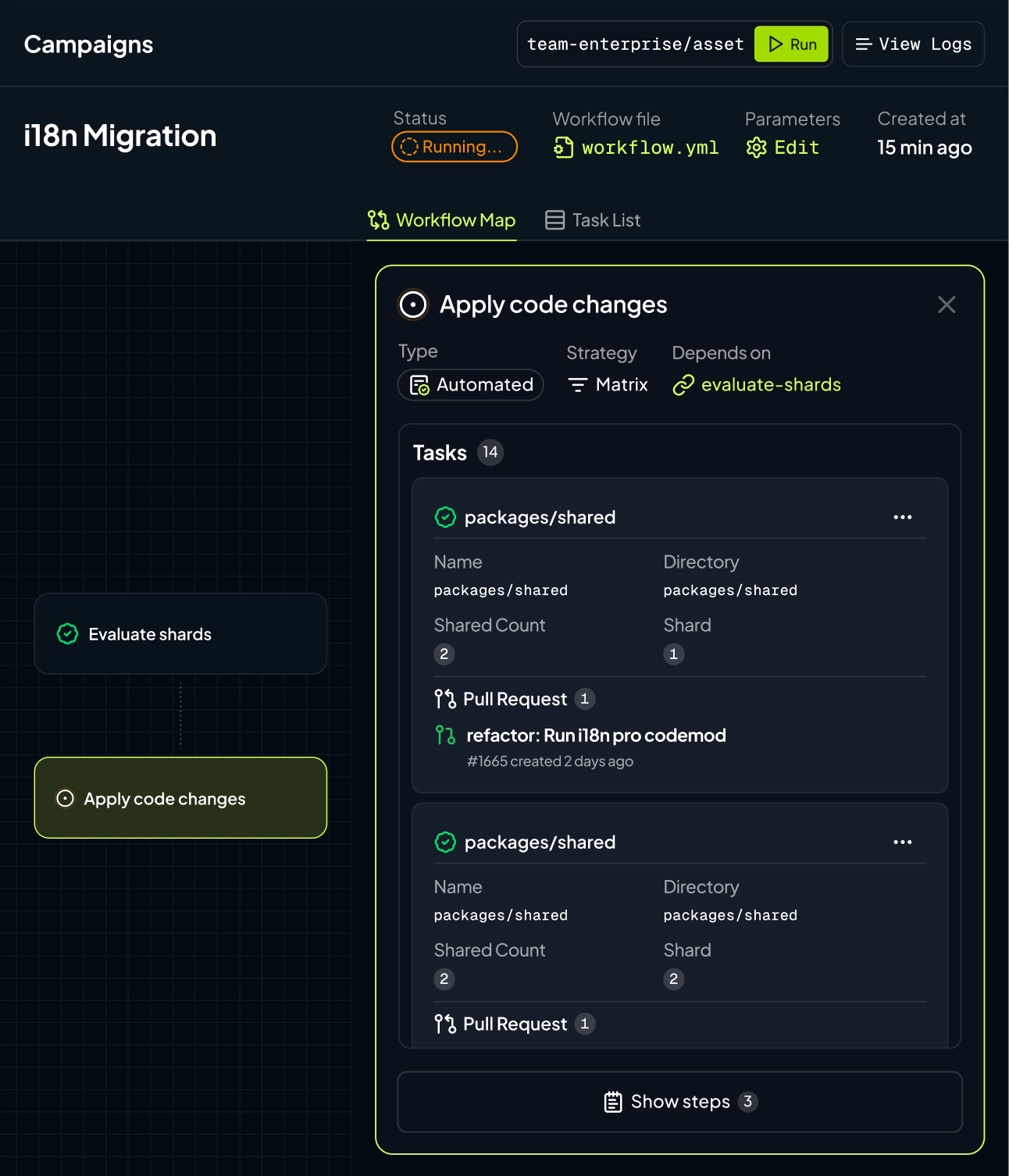Open more options for second packages/shared task
This screenshot has width=1009, height=1176.
[902, 843]
